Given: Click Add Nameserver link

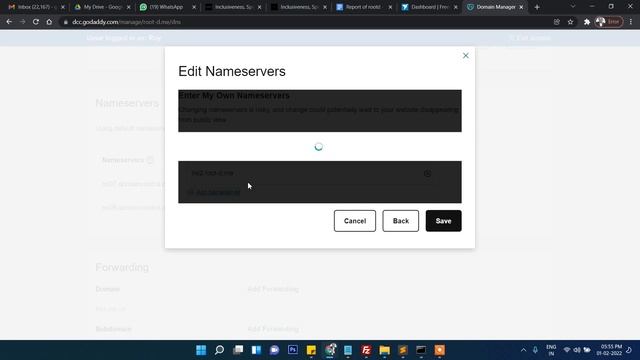Looking at the screenshot, I should point(214,192).
